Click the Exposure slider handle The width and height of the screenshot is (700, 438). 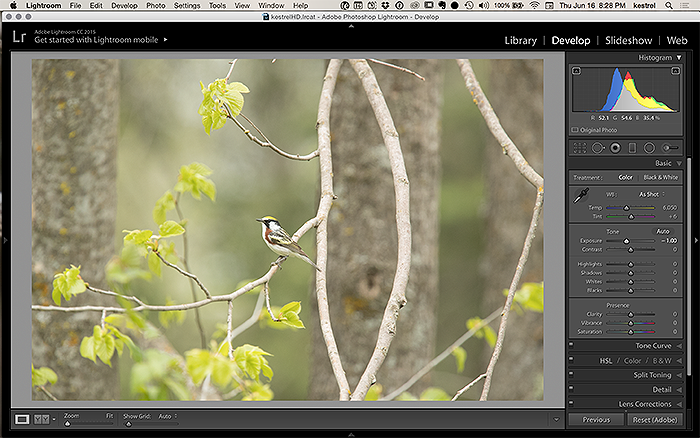pyautogui.click(x=626, y=241)
